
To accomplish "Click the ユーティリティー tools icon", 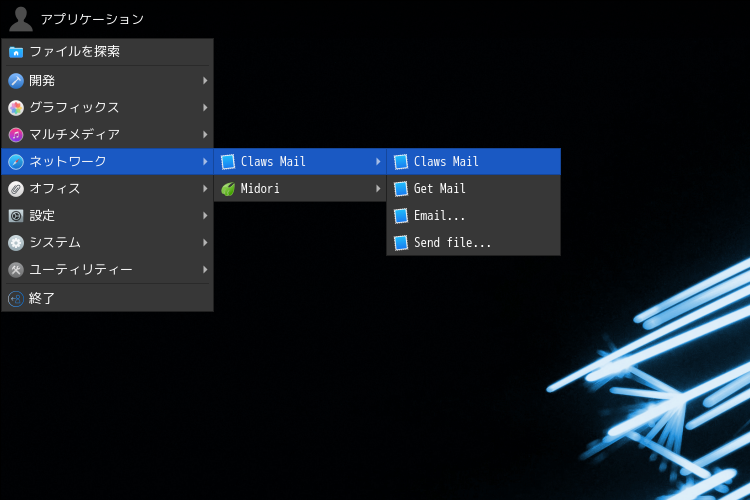I will 16,270.
